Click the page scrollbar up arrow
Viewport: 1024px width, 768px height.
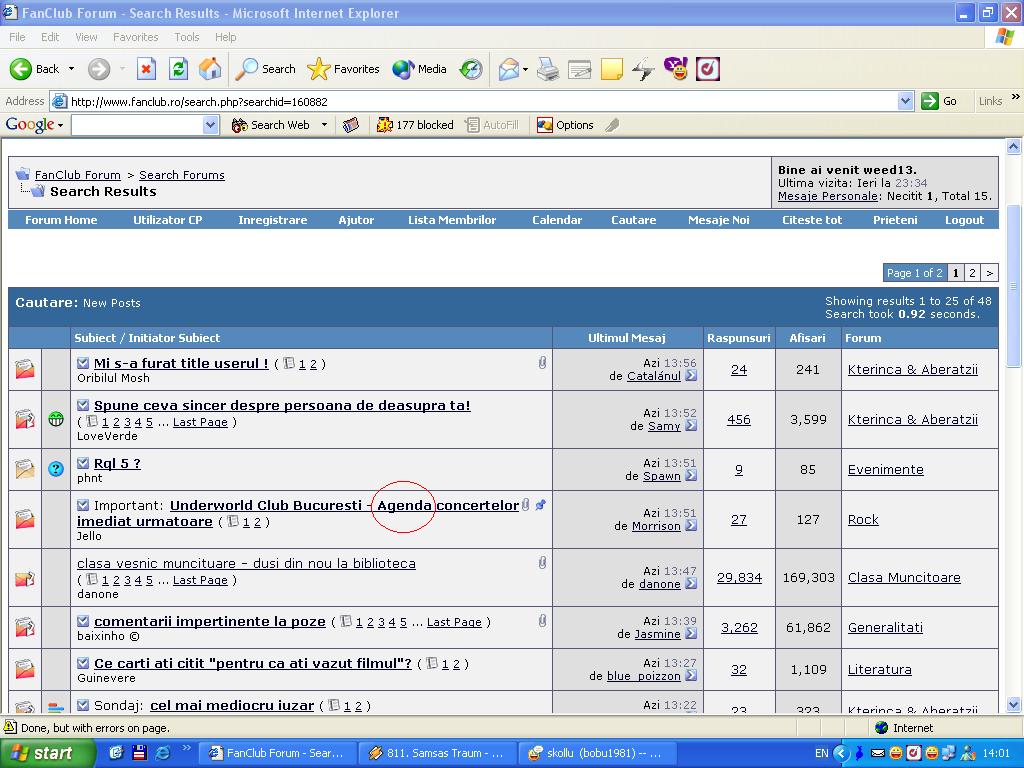point(1014,147)
